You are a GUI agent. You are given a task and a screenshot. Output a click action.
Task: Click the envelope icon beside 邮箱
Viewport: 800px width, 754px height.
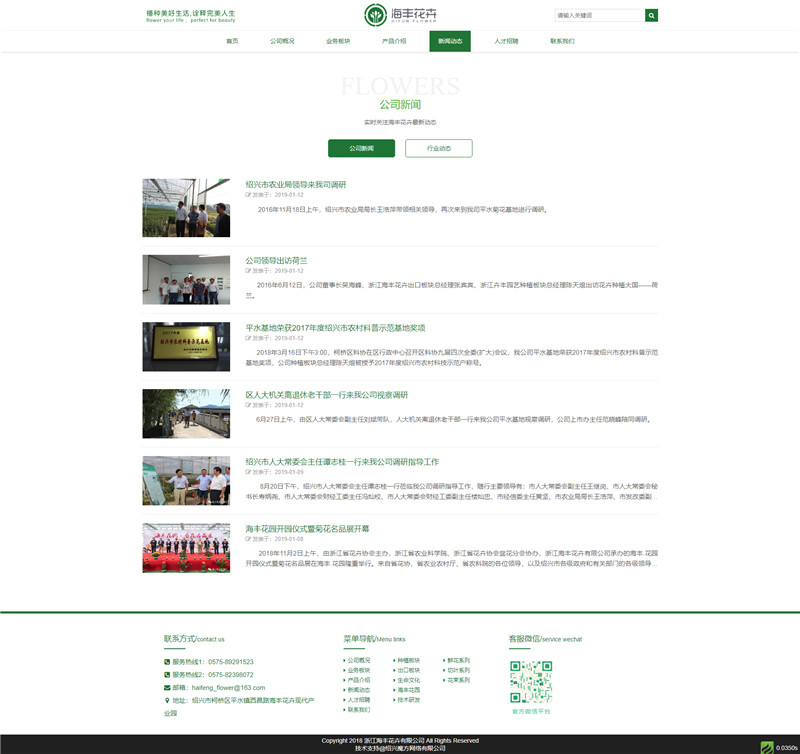tap(167, 688)
